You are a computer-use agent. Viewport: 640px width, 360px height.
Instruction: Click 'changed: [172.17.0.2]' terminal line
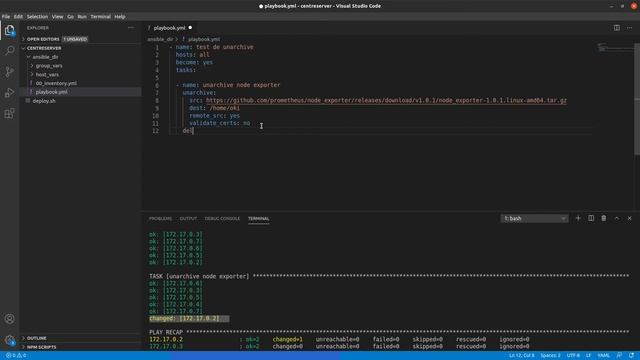point(184,318)
